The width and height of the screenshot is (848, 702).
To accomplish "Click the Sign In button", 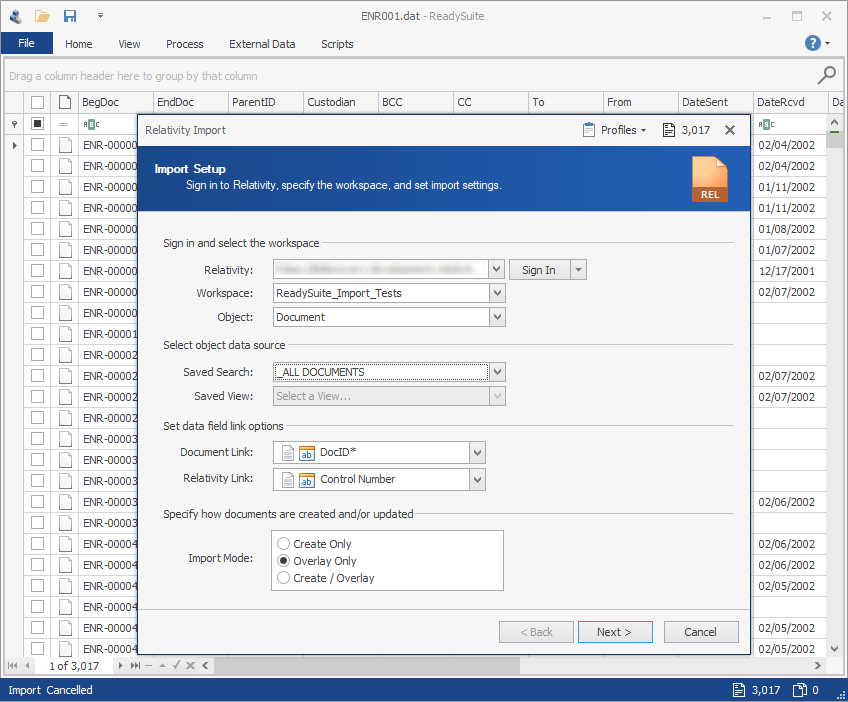I will tap(539, 269).
